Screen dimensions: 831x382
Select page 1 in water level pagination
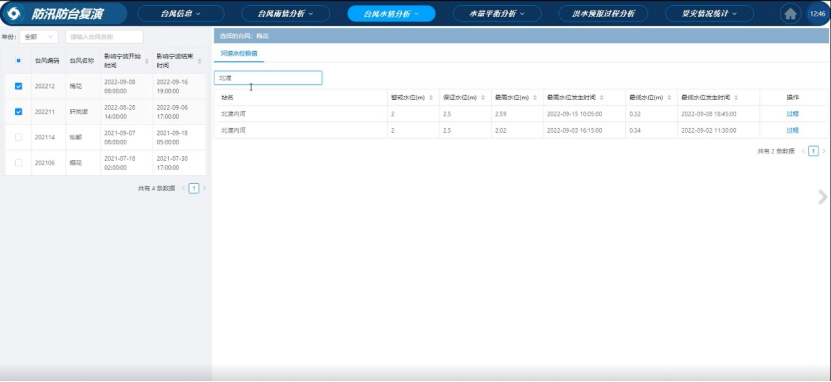pyautogui.click(x=814, y=151)
